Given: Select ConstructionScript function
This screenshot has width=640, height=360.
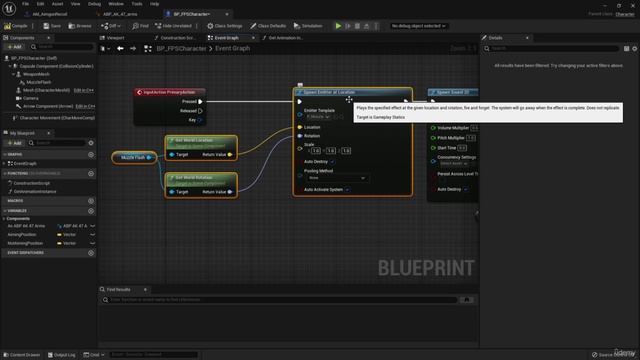Looking at the screenshot, I should click(31, 183).
